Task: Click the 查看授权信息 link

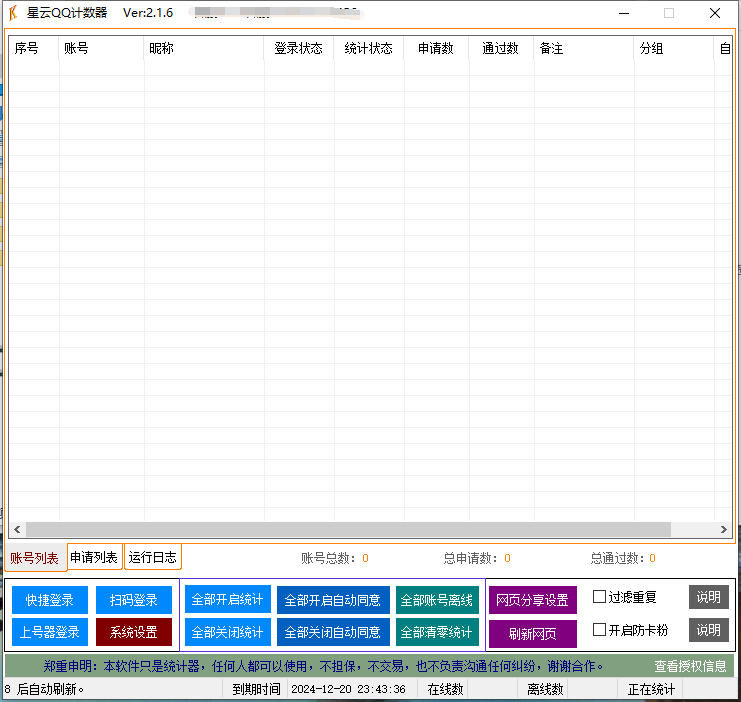Action: pyautogui.click(x=690, y=666)
